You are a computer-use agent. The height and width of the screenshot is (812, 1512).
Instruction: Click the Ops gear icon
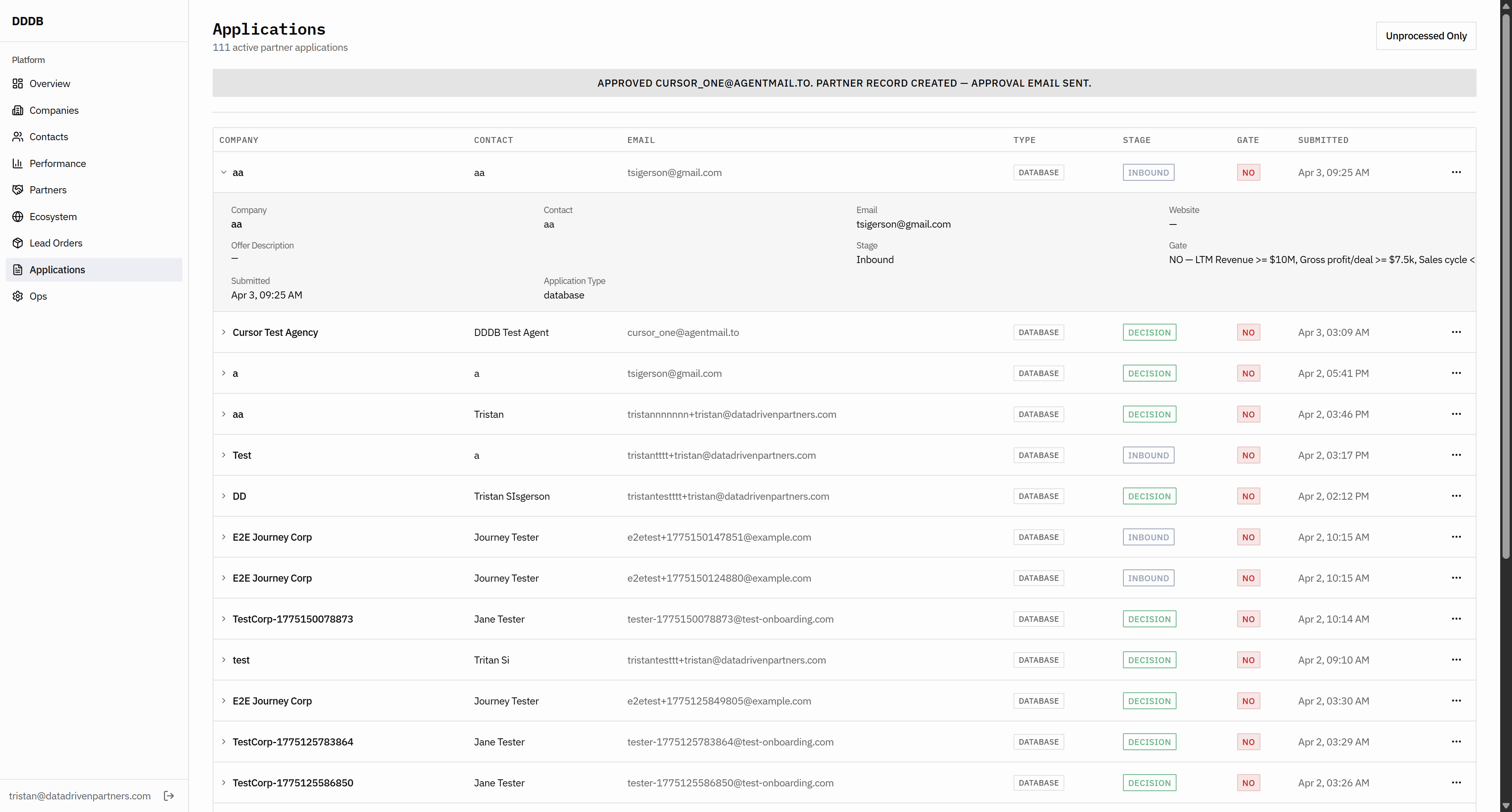[18, 296]
